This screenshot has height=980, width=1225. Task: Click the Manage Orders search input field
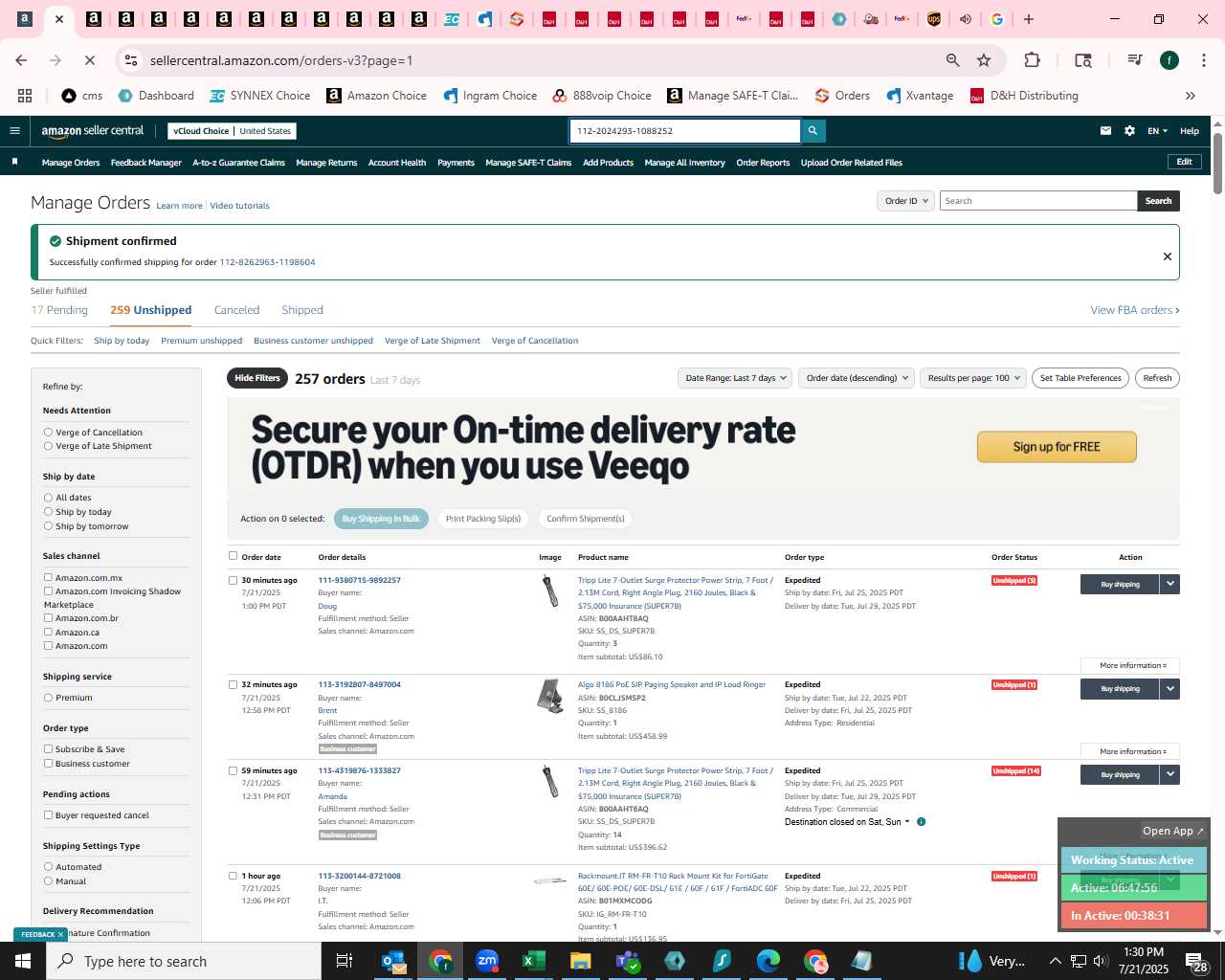[x=1038, y=201]
